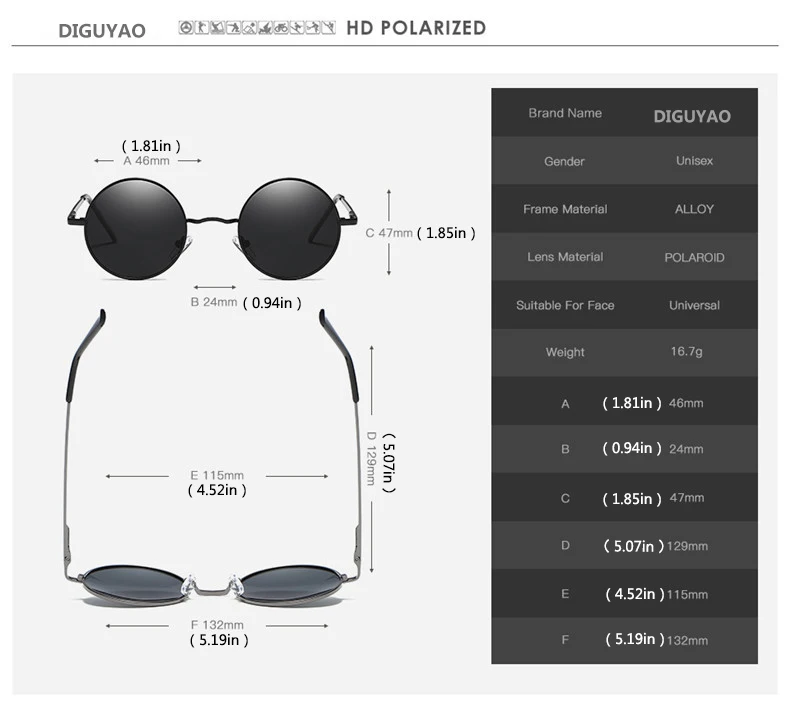The height and width of the screenshot is (706, 790).
Task: Click '115mm' in the table's E row
Action: (x=687, y=595)
